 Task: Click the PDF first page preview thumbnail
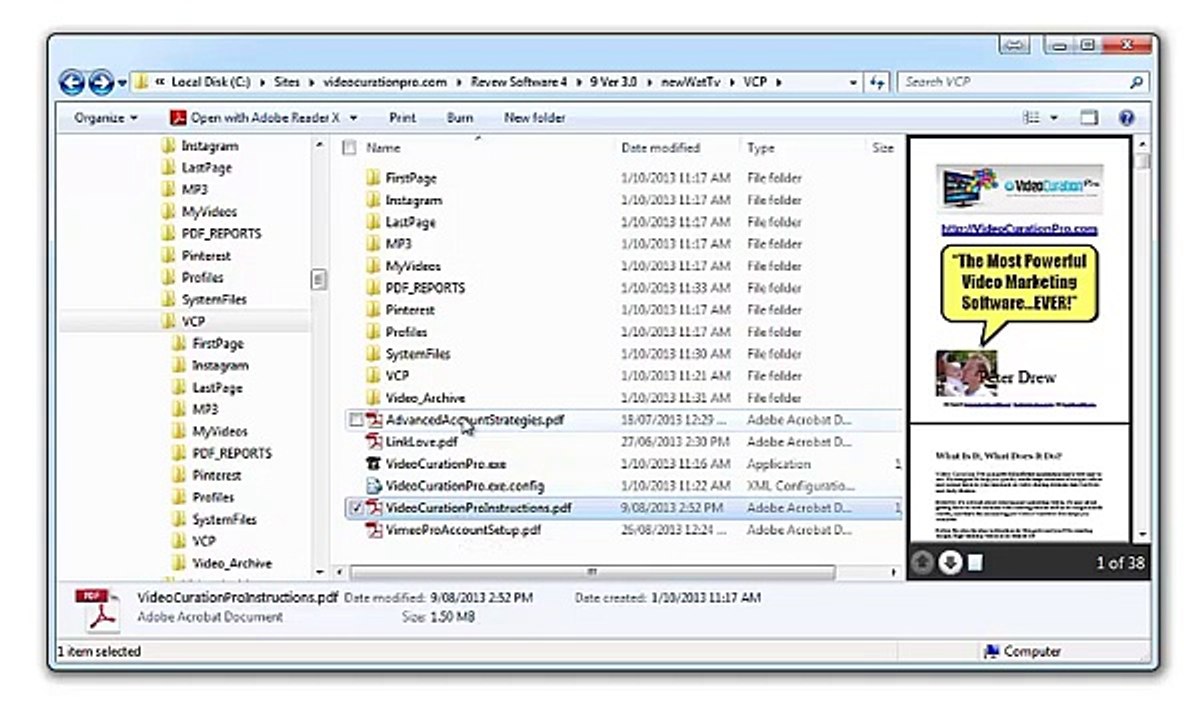point(1019,281)
